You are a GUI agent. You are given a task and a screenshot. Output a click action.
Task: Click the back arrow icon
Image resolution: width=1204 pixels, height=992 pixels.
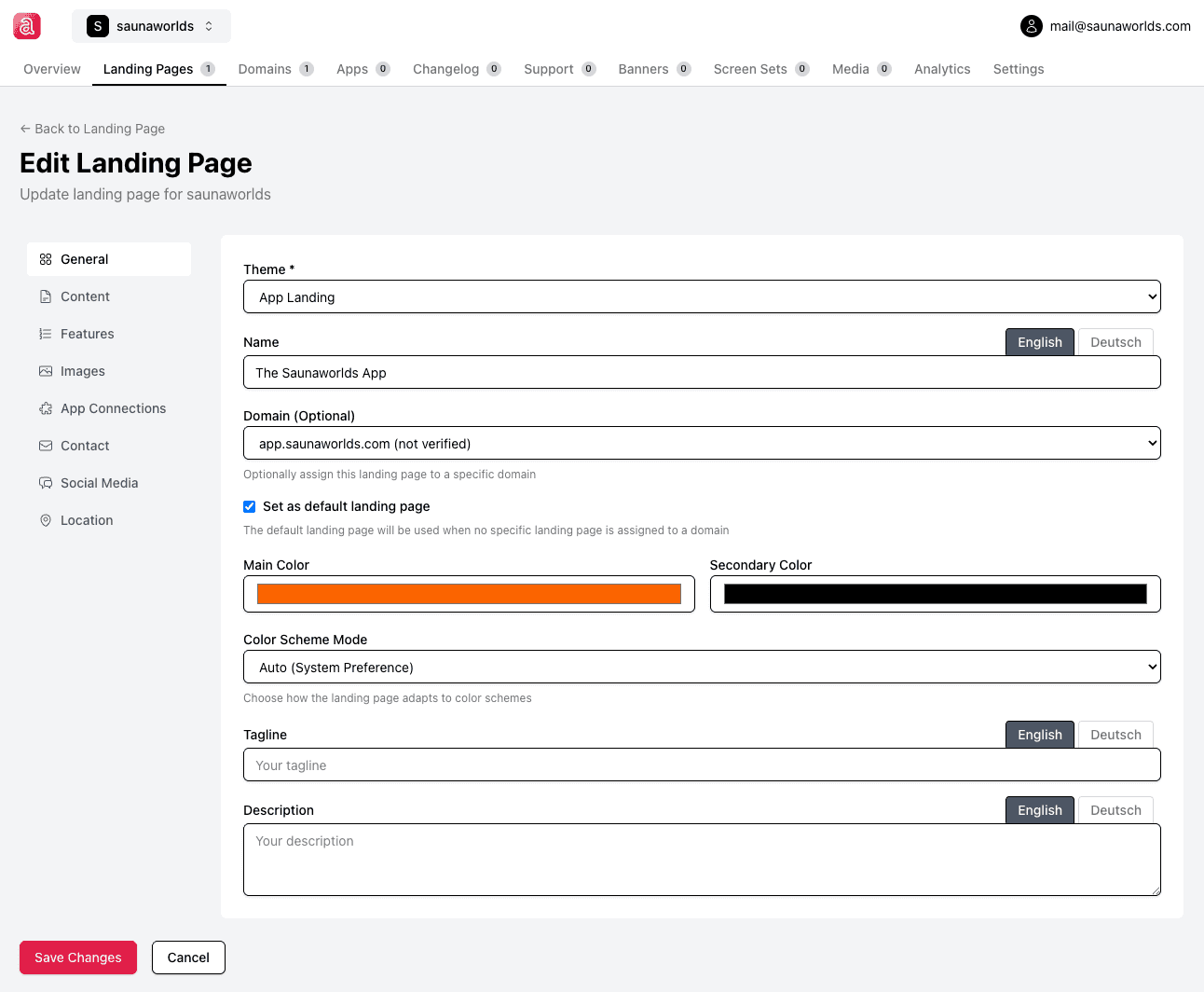pyautogui.click(x=25, y=129)
